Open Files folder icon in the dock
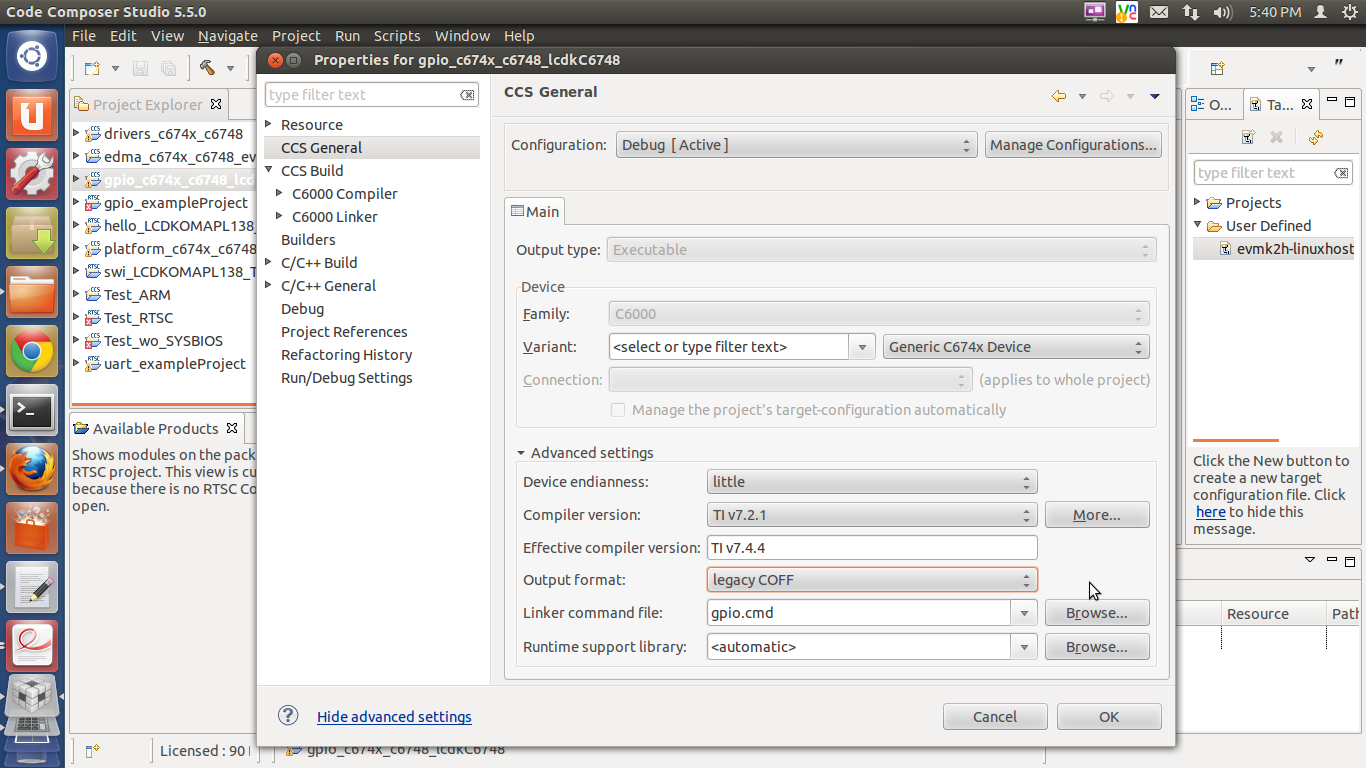Image resolution: width=1366 pixels, height=768 pixels. click(x=32, y=291)
